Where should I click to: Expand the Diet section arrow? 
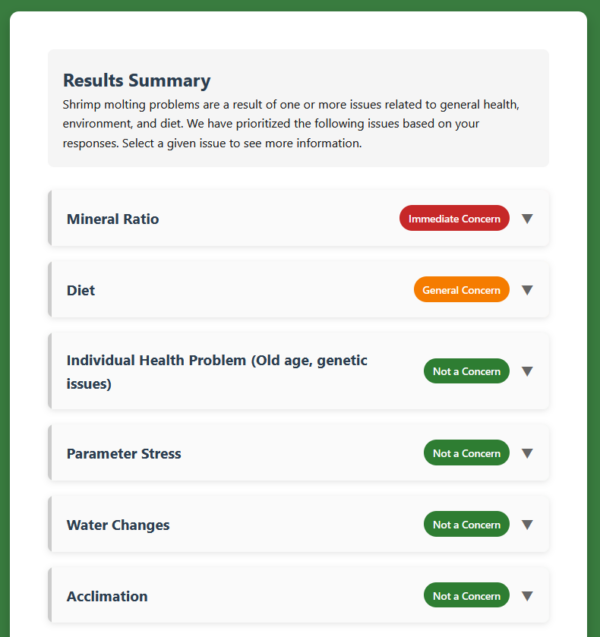527,290
